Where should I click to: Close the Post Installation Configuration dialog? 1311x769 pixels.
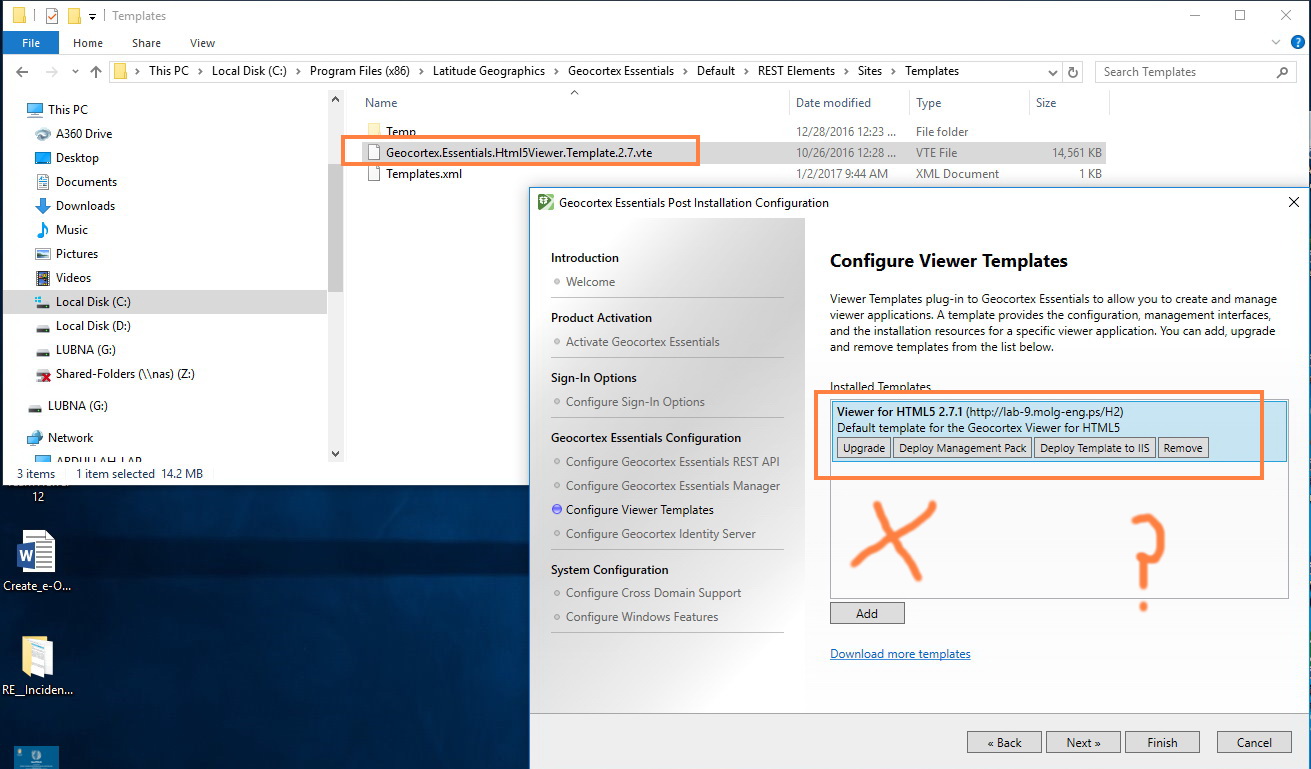[x=1294, y=202]
